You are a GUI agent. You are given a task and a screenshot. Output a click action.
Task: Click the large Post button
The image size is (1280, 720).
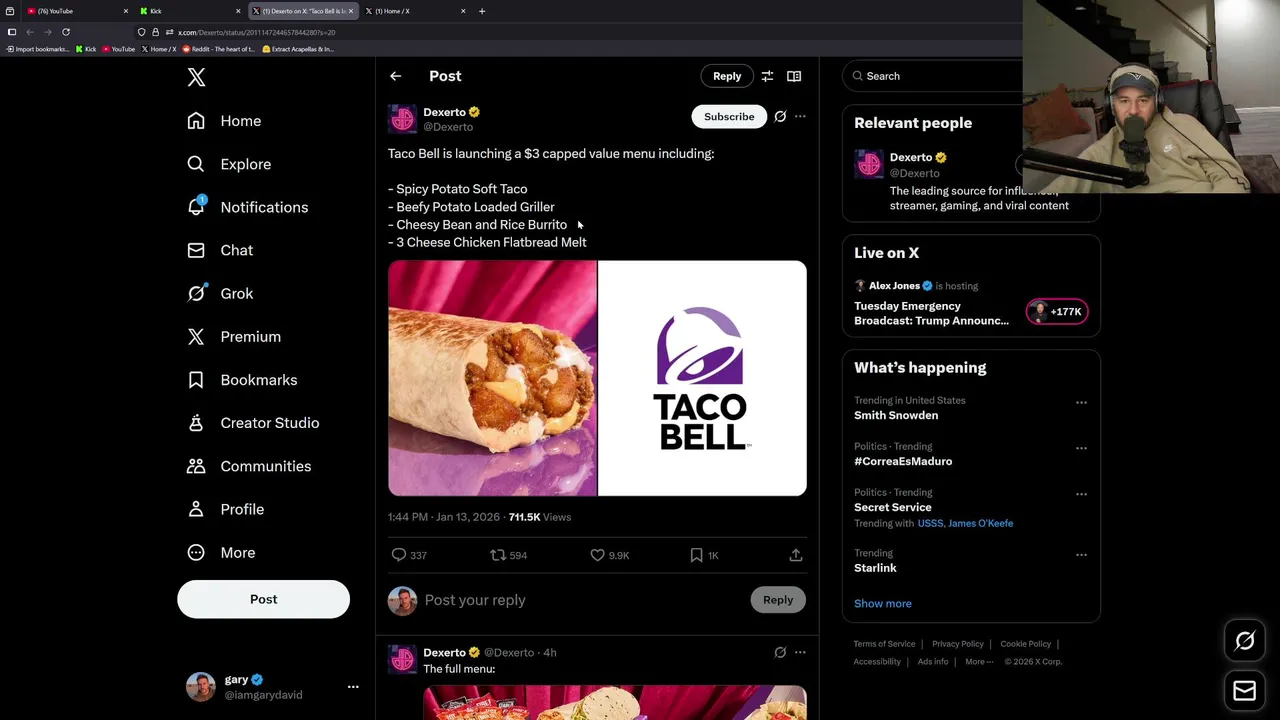(263, 599)
